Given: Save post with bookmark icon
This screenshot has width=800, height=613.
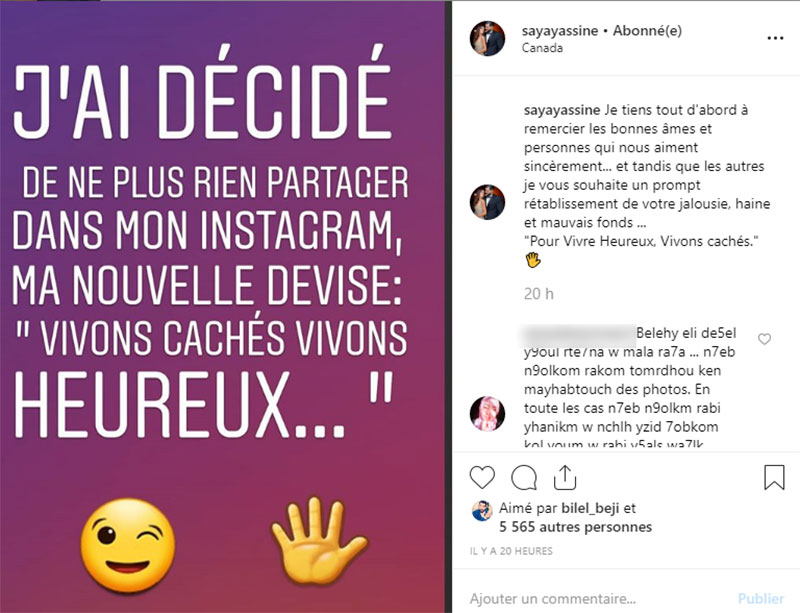Looking at the screenshot, I should point(774,477).
